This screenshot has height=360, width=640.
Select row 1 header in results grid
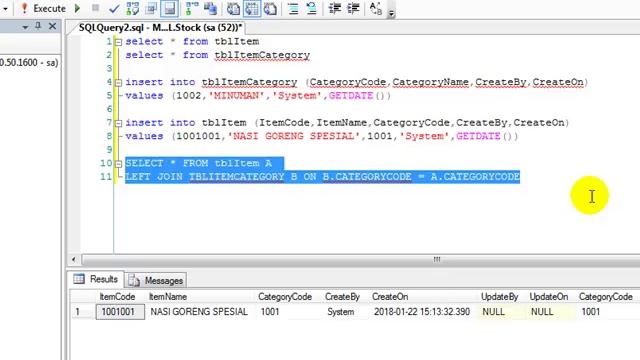pos(83,312)
